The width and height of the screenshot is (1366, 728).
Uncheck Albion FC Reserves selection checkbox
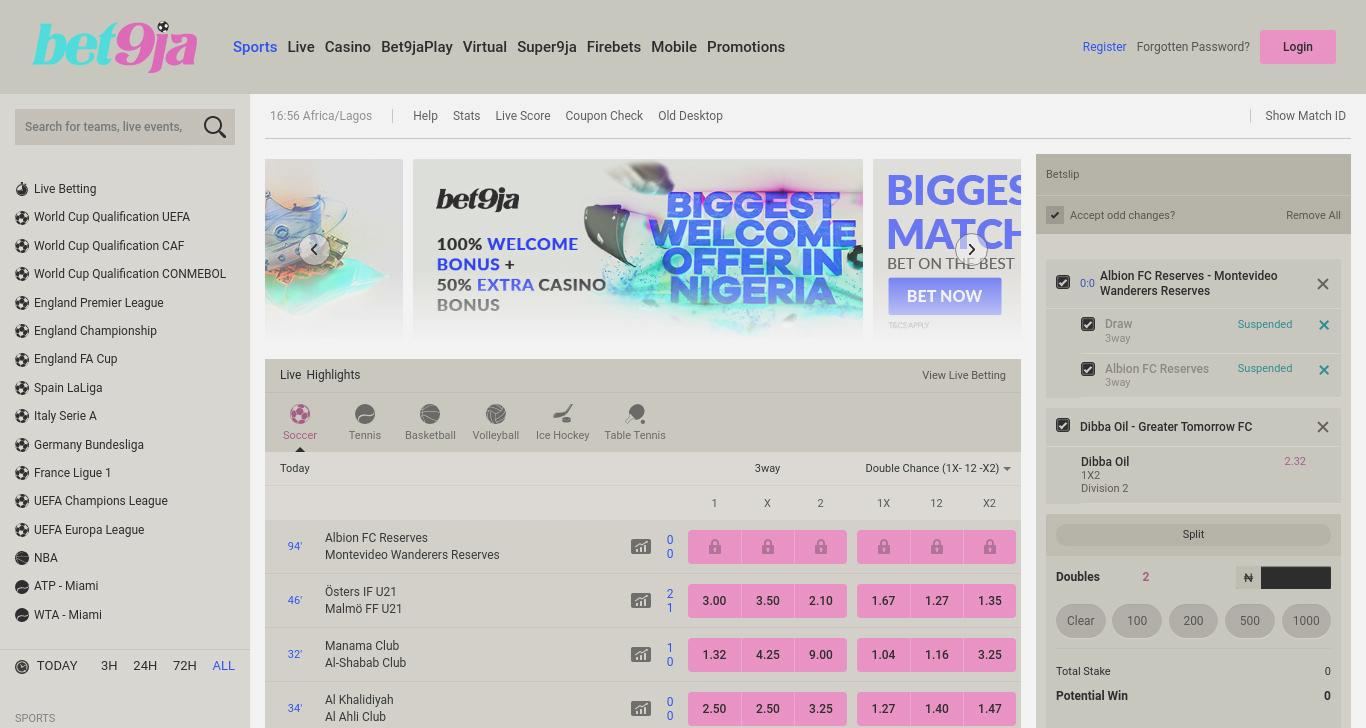[1088, 369]
